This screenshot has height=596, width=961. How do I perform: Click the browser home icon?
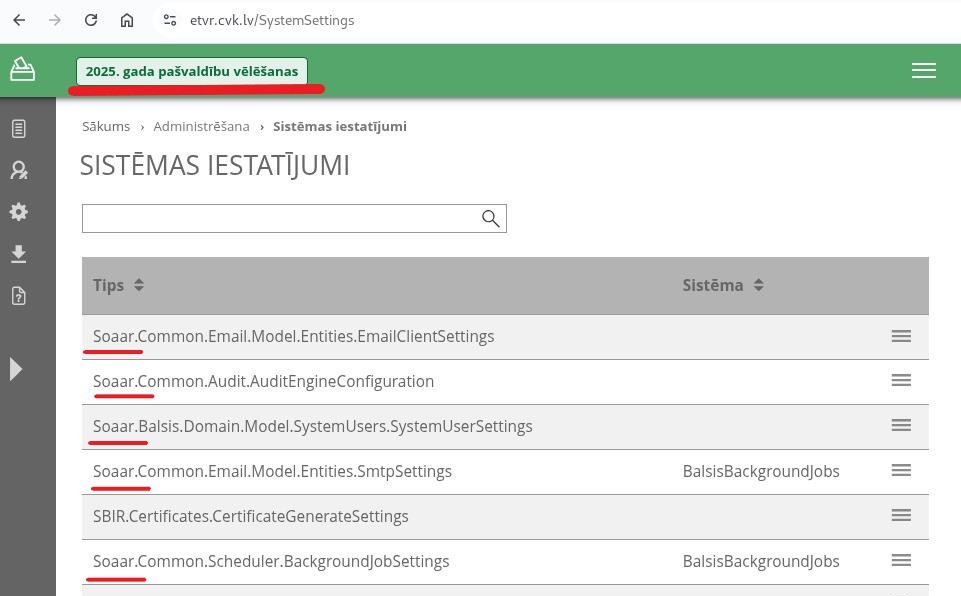click(127, 20)
